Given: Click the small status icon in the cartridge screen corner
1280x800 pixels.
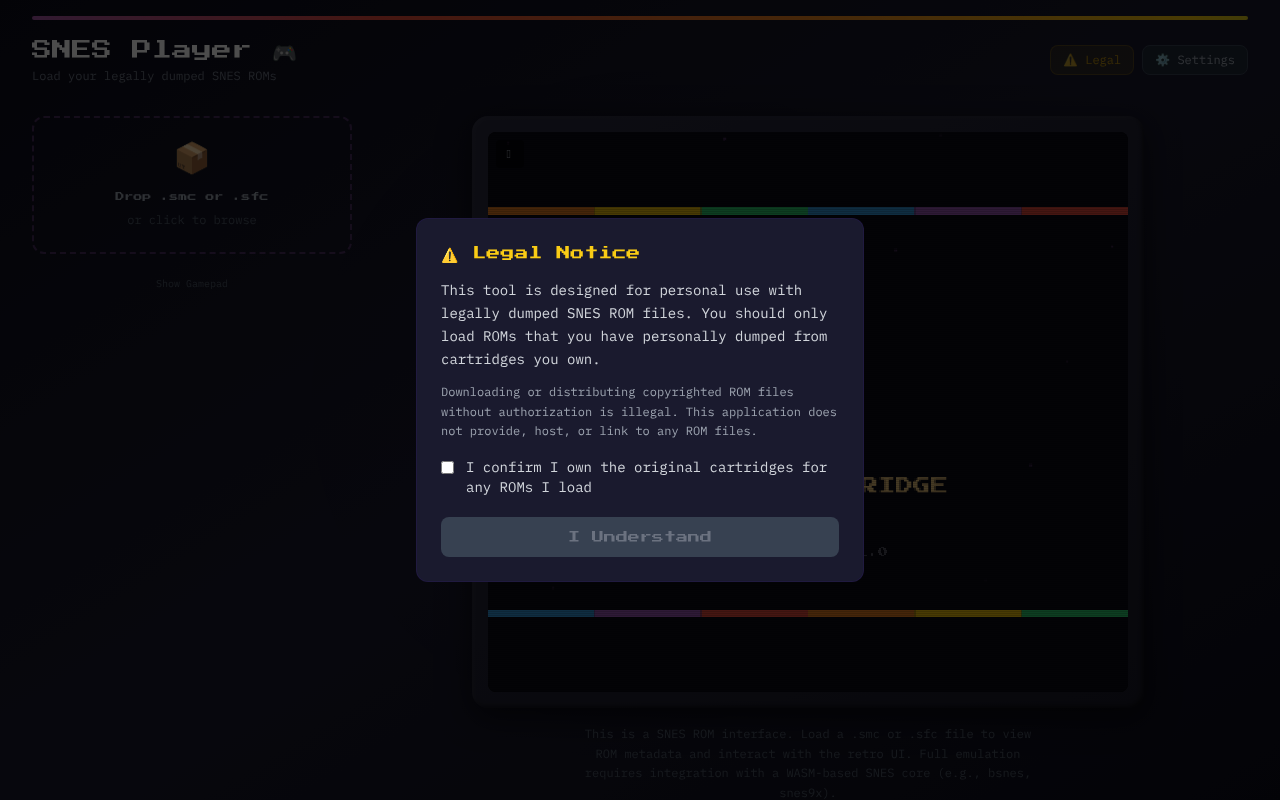Looking at the screenshot, I should (x=508, y=154).
